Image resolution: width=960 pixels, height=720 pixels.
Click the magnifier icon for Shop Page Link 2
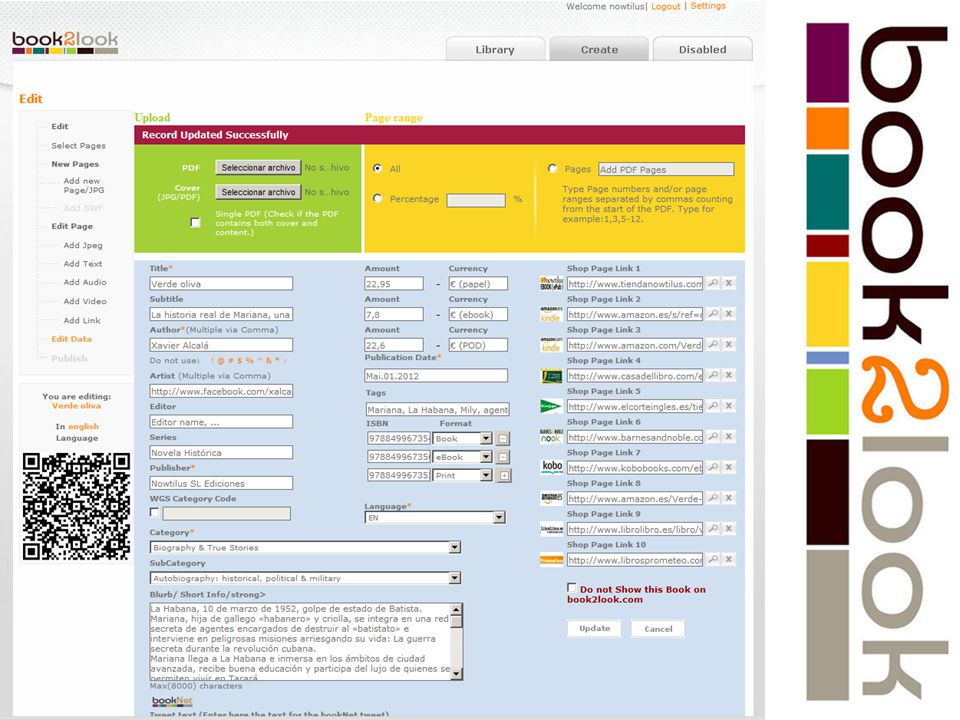coord(713,314)
